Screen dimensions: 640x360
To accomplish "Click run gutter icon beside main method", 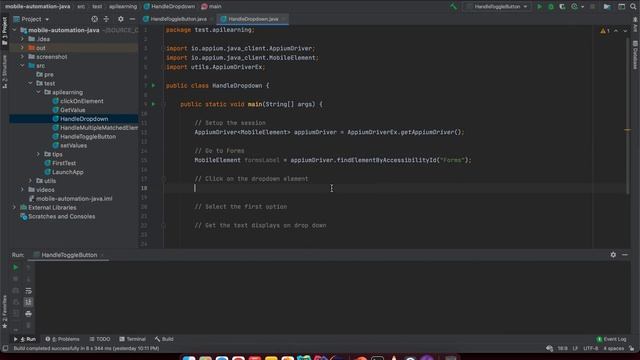I will [153, 104].
